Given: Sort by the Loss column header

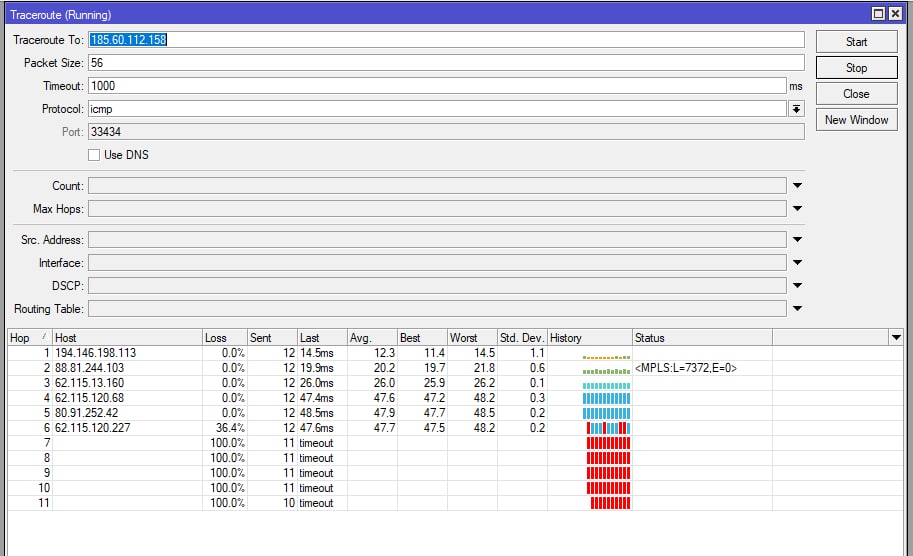Looking at the screenshot, I should click(225, 338).
